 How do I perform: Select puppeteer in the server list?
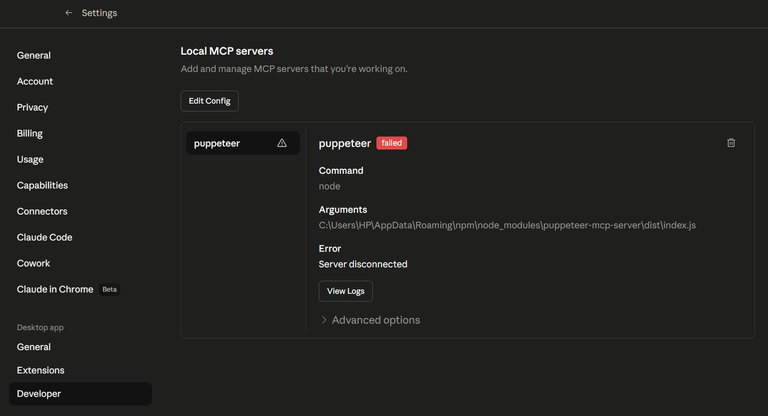click(243, 143)
